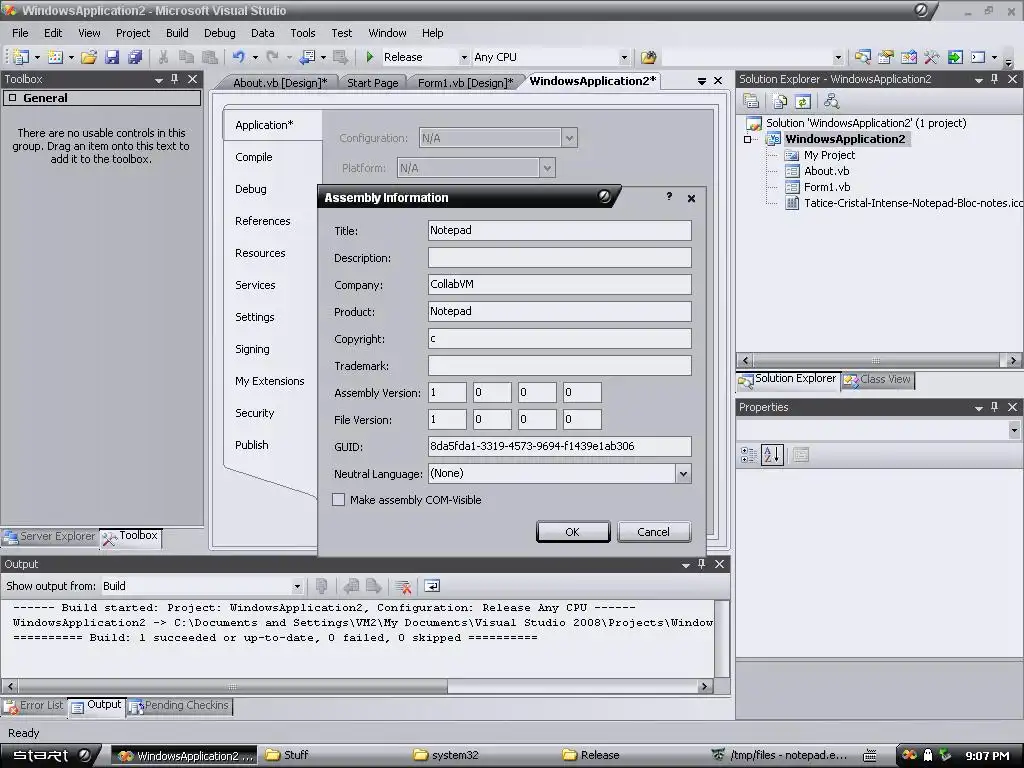Viewport: 1024px width, 768px height.
Task: Open the Release configuration dropdown
Action: click(x=464, y=57)
